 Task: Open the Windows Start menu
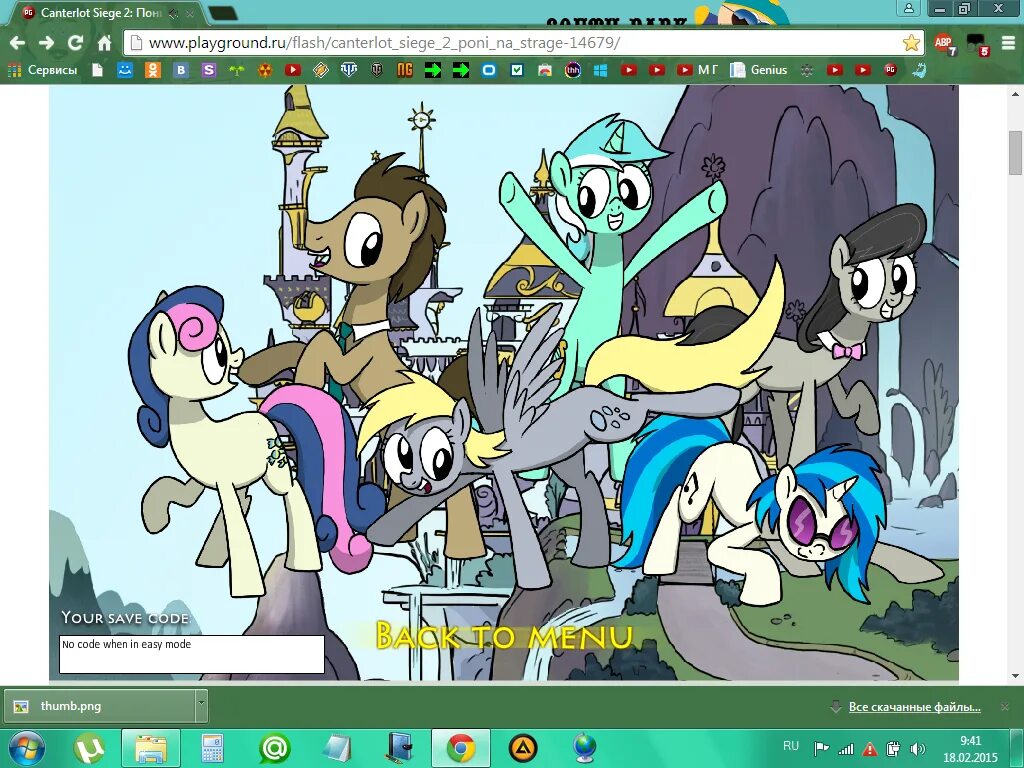(26, 748)
